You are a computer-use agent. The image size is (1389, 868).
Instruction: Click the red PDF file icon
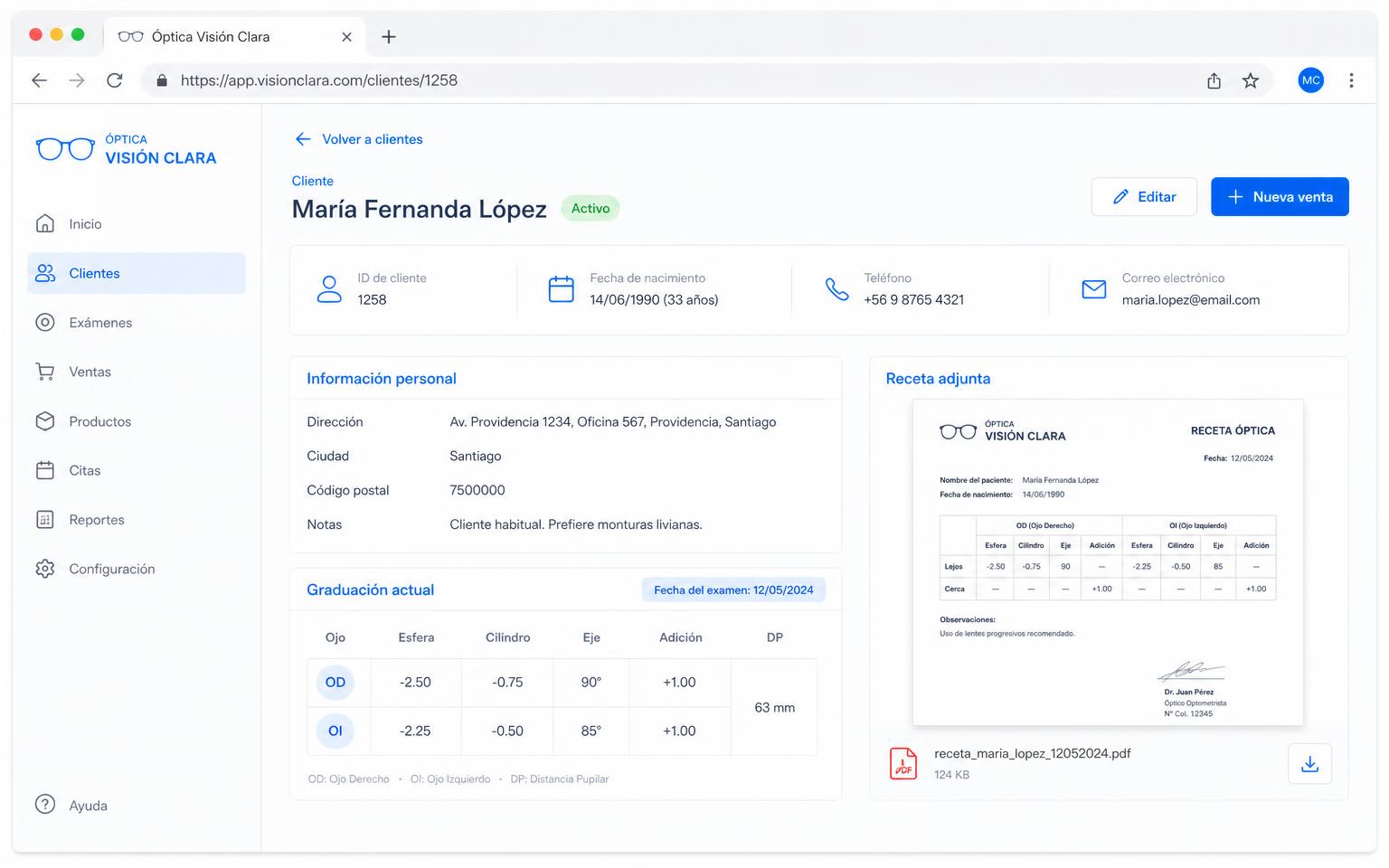click(x=903, y=764)
